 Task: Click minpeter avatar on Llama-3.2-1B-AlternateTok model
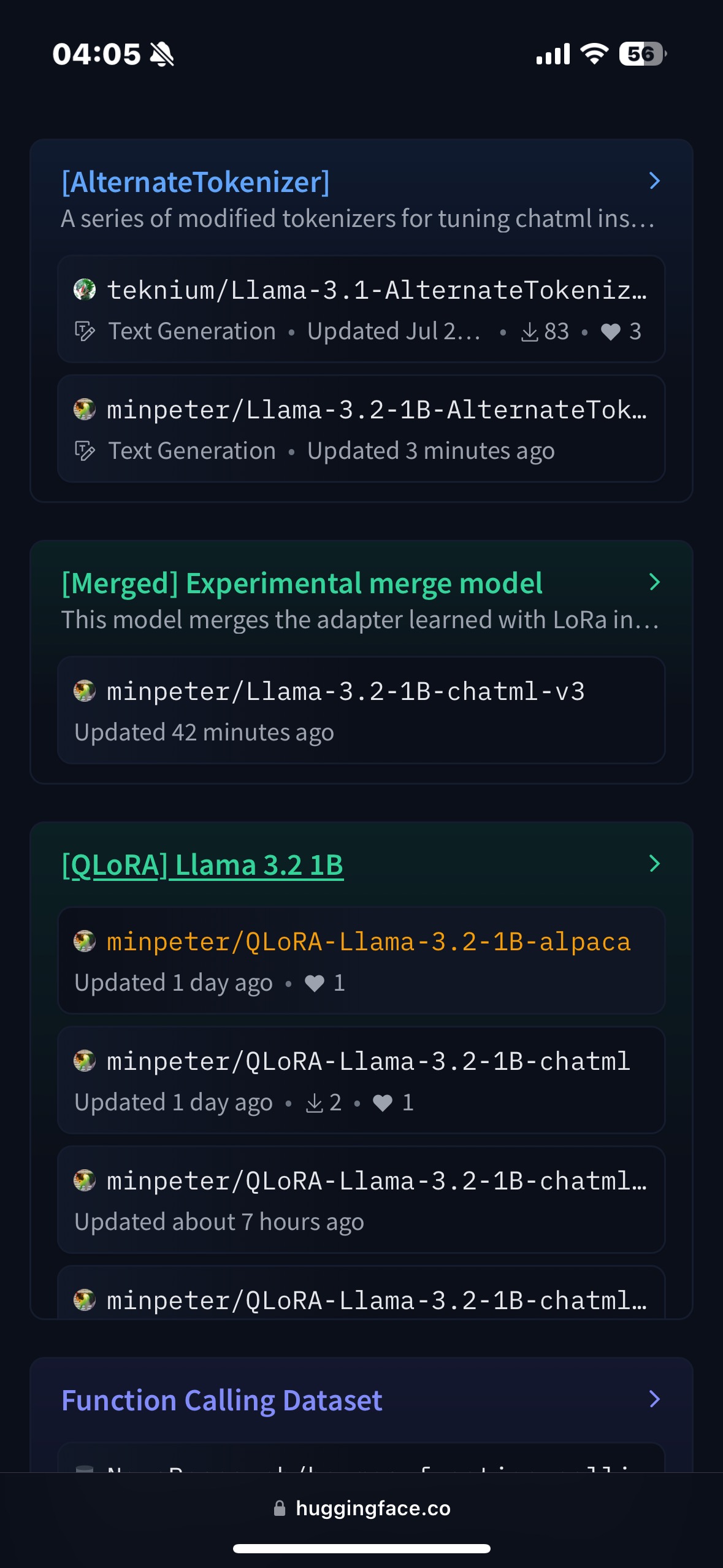pos(85,409)
